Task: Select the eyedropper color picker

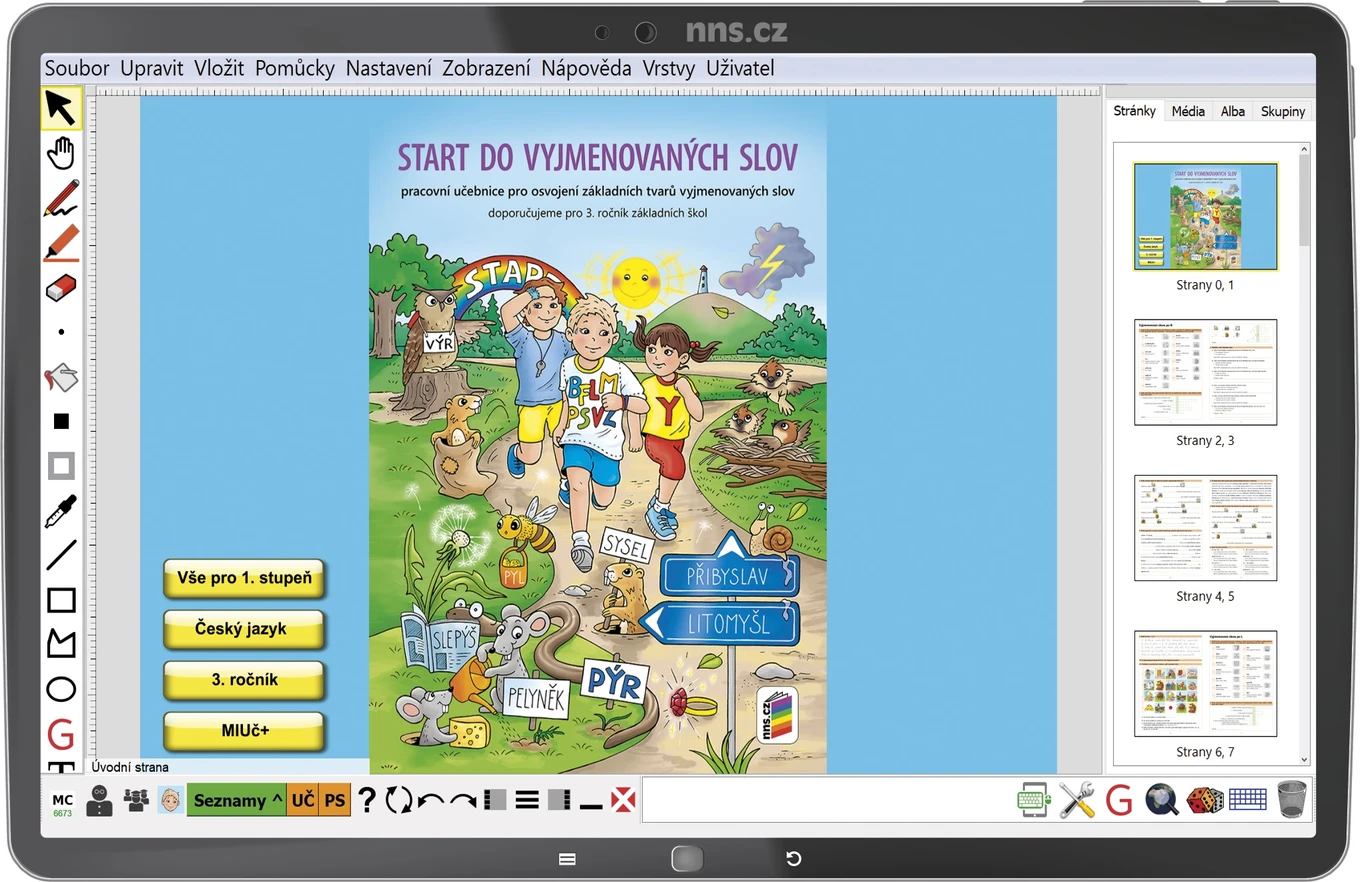Action: click(x=61, y=511)
